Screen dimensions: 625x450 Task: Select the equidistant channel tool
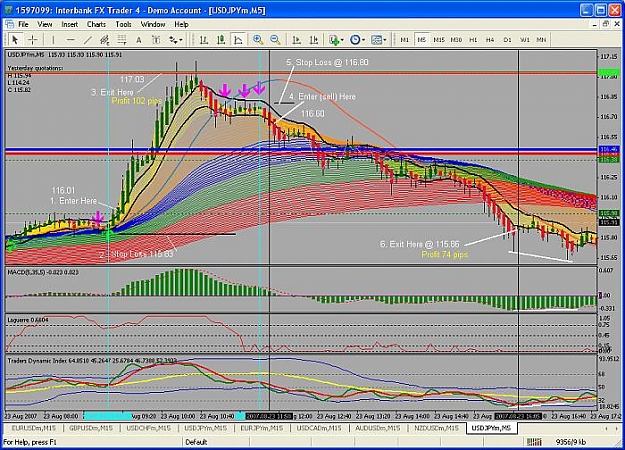point(104,40)
